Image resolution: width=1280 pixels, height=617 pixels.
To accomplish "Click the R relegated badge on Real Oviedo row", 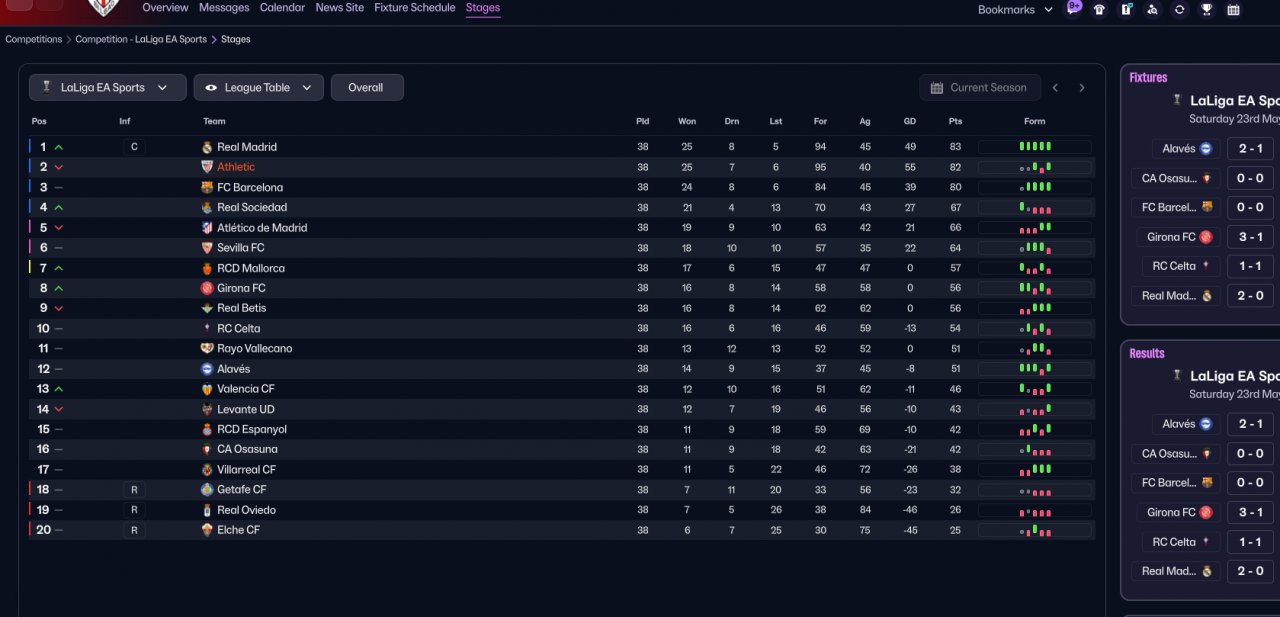I will click(x=134, y=510).
